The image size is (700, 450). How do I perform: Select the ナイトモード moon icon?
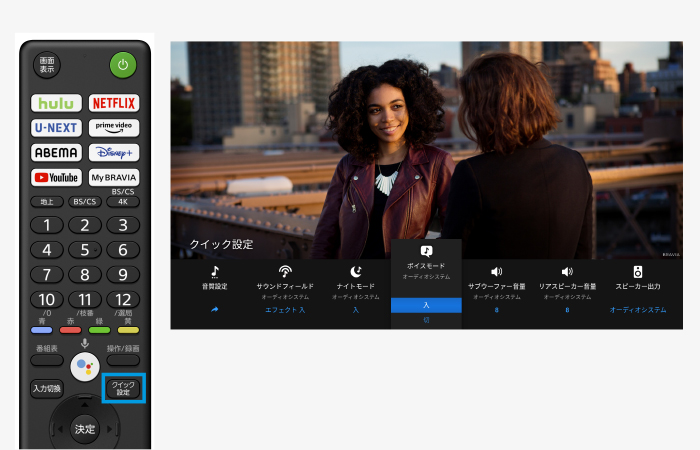[355, 271]
